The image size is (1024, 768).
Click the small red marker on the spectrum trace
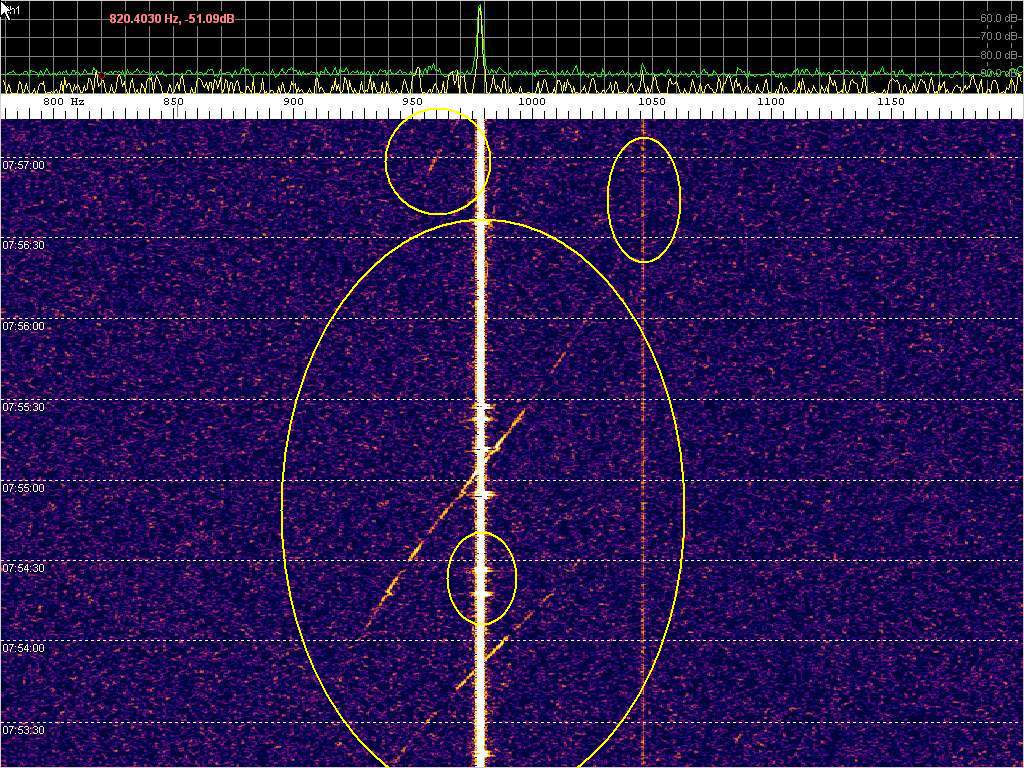[101, 75]
